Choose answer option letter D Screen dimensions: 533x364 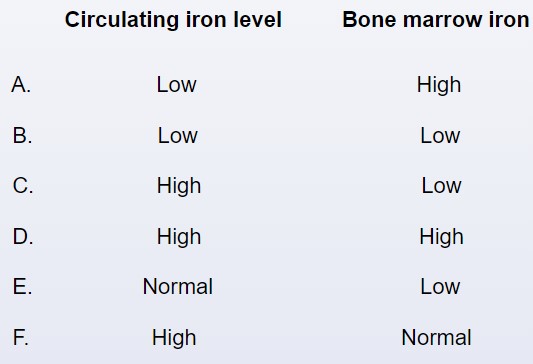23,237
